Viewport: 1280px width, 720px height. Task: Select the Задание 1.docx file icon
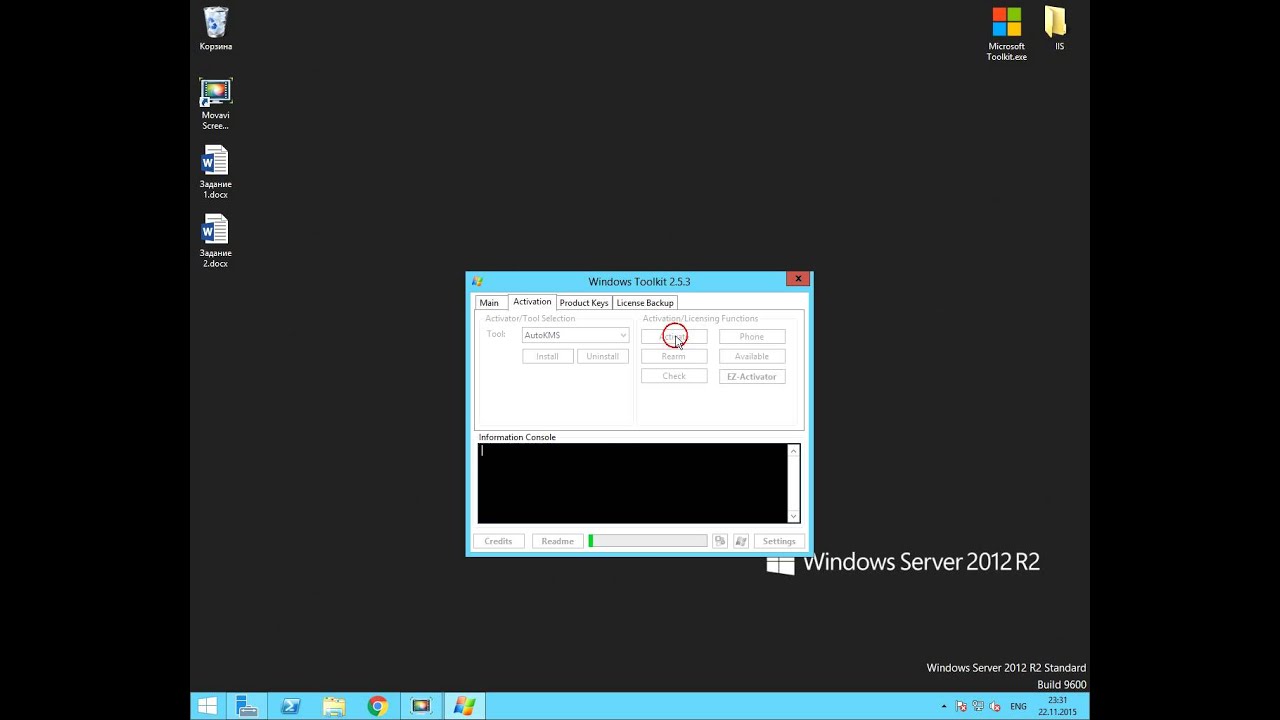215,172
